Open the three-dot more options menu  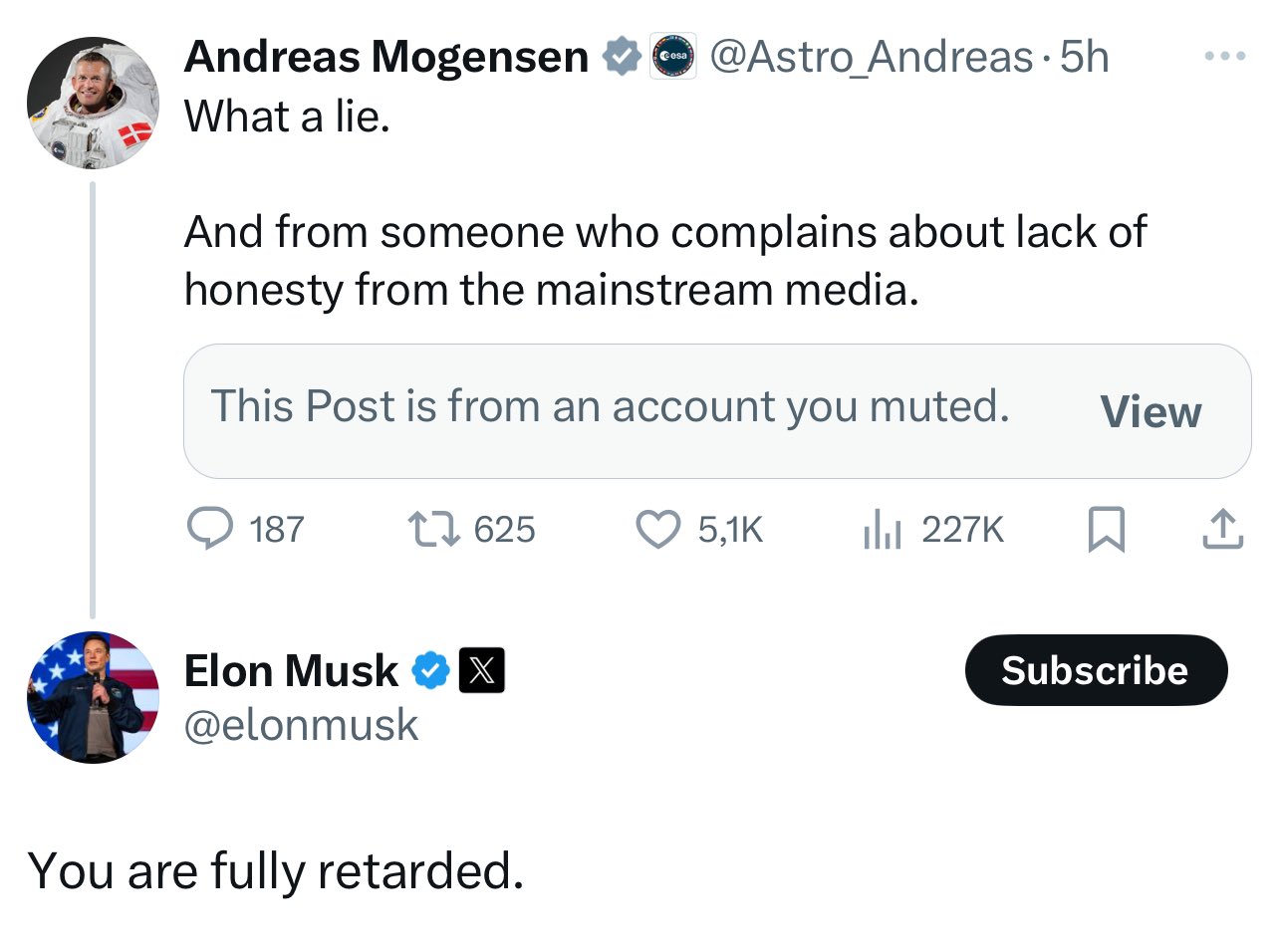[1224, 57]
